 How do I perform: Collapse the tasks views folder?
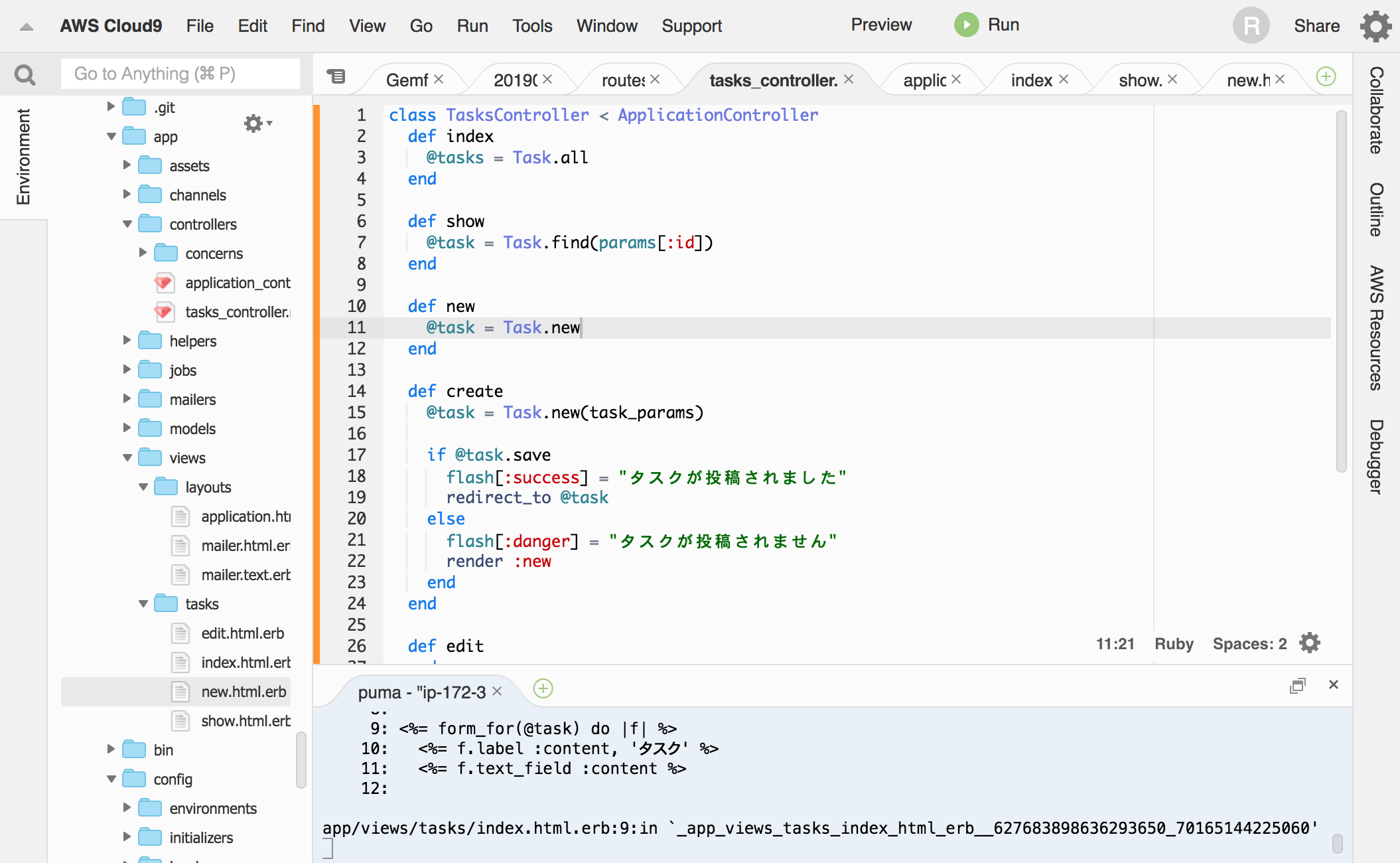pyautogui.click(x=143, y=604)
